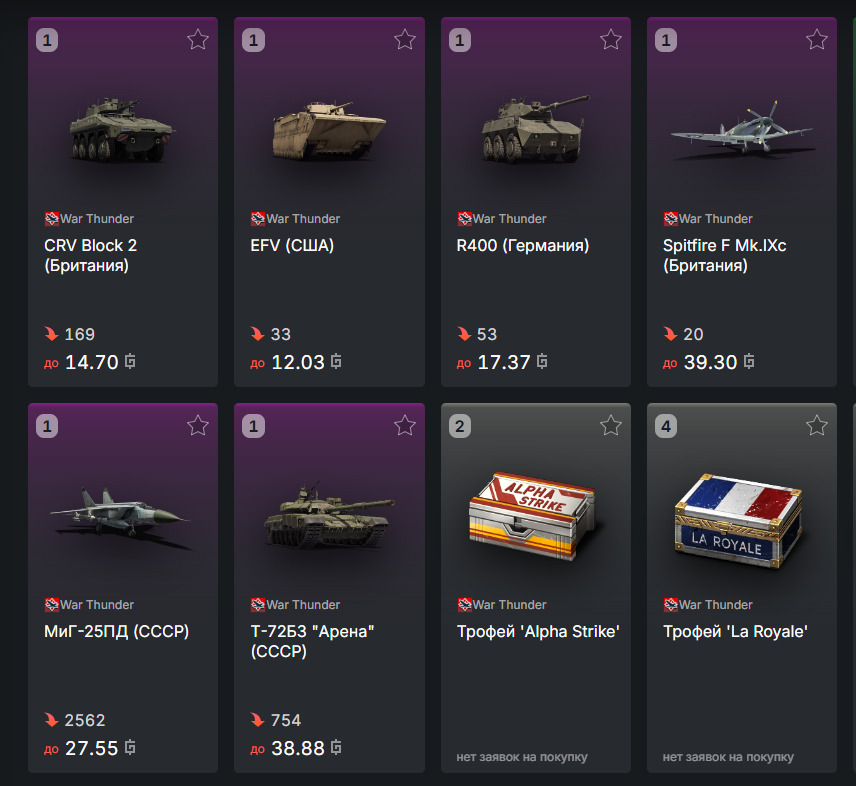
Task: Star the Трофей 'Alpha Strike' item
Action: (611, 426)
